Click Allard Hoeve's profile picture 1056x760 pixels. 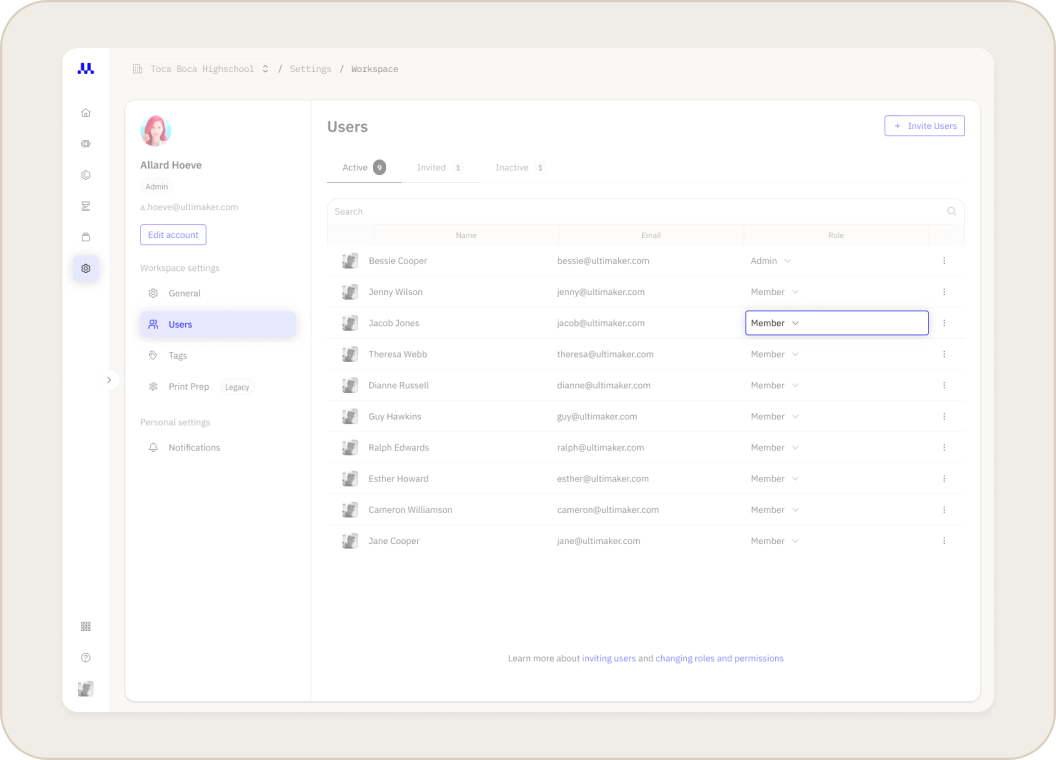(156, 131)
